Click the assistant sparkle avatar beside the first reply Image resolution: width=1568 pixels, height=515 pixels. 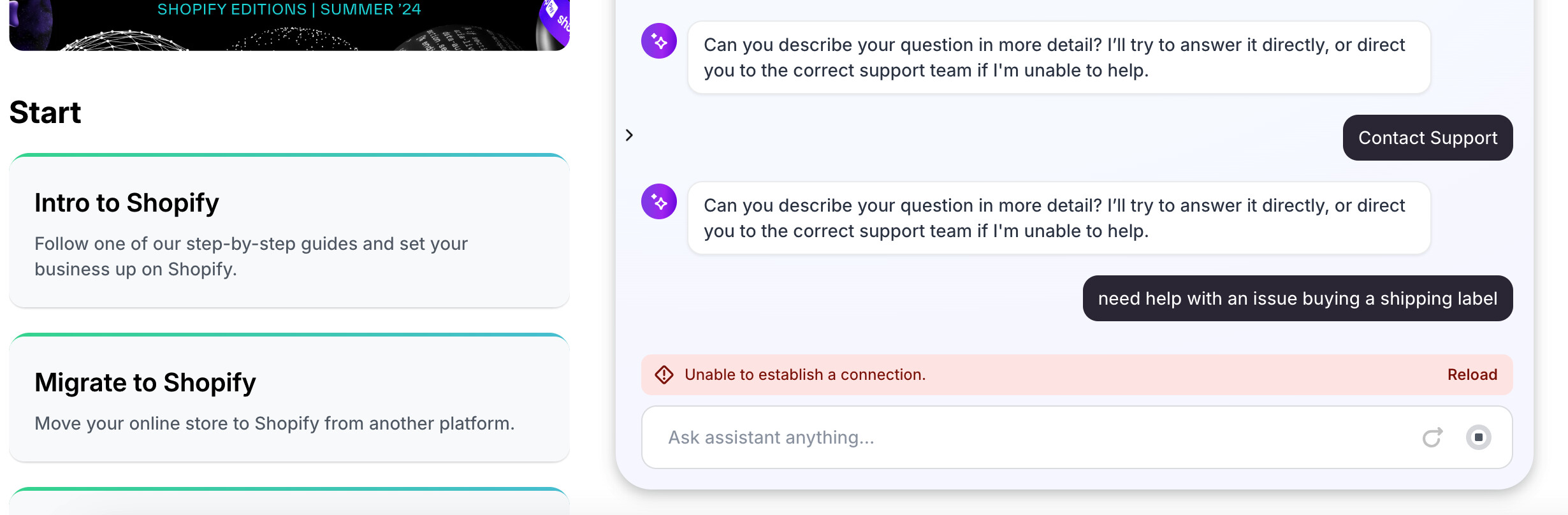(x=658, y=41)
